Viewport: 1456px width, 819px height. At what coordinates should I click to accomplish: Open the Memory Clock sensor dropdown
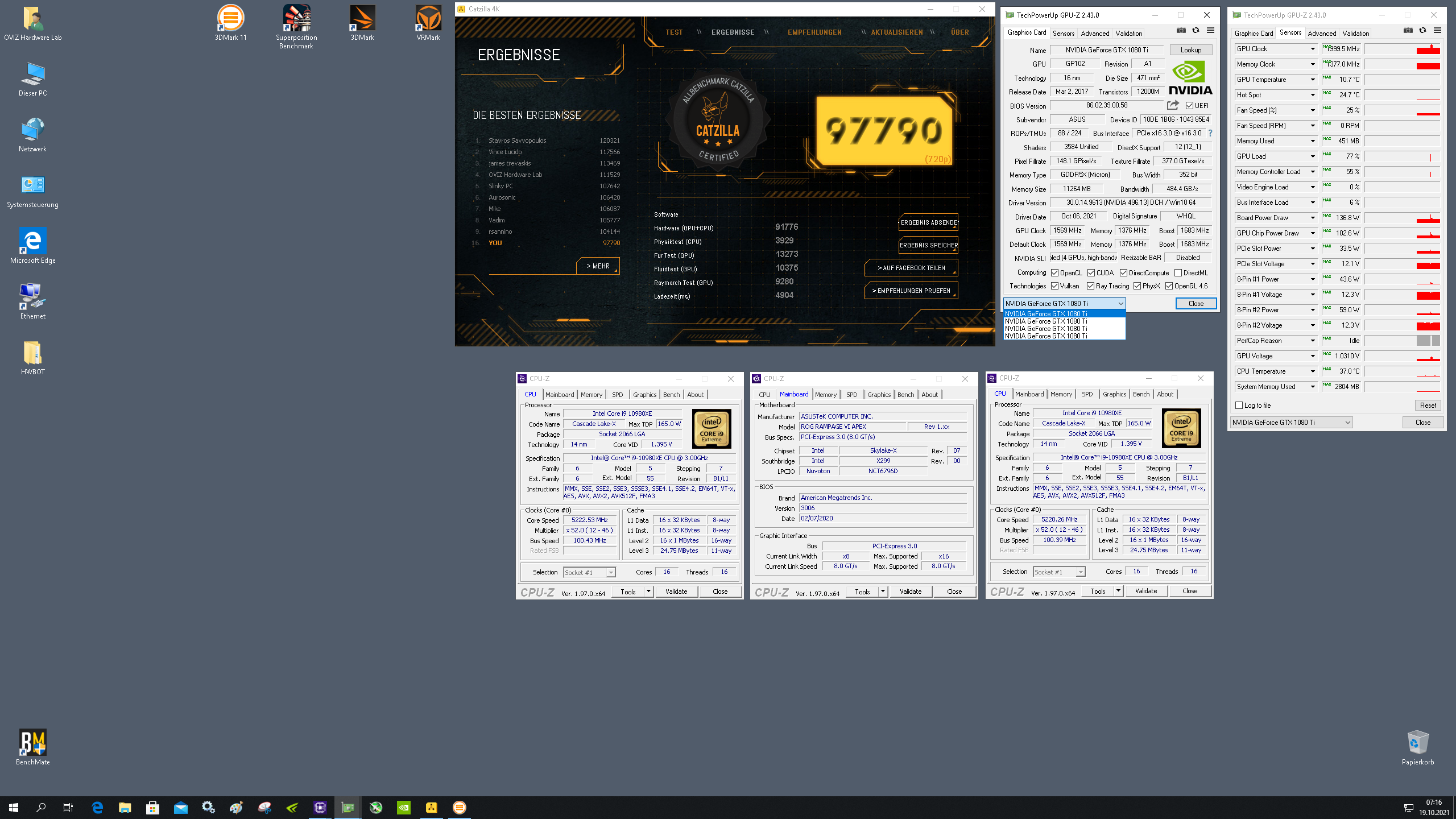[x=1312, y=64]
